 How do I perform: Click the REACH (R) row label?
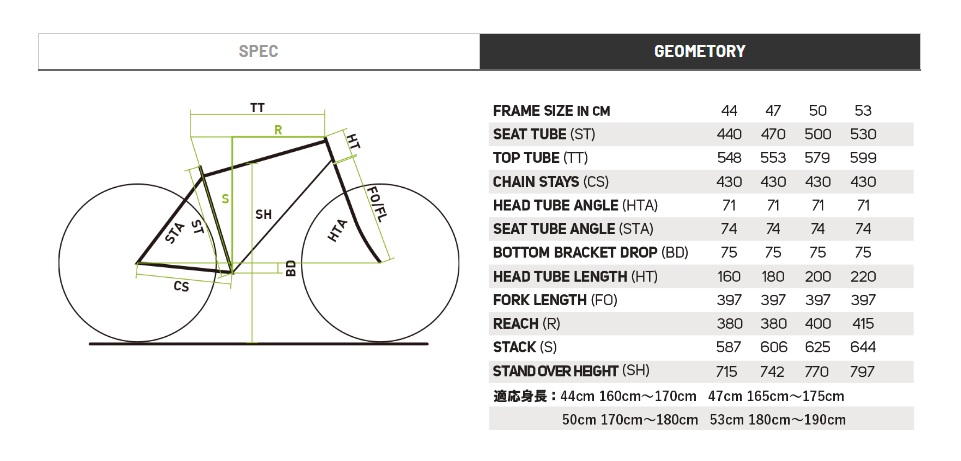pos(526,324)
